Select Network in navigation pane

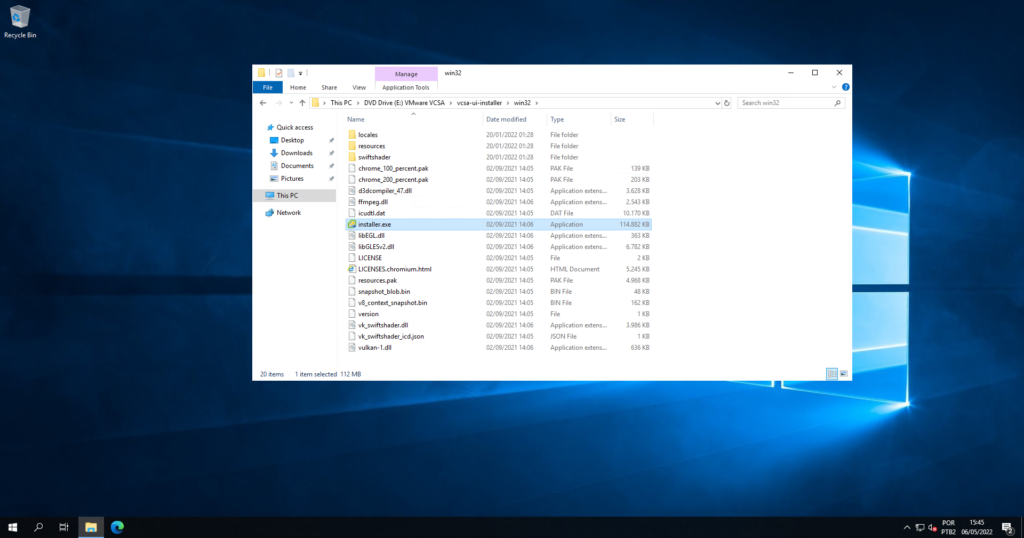point(288,213)
